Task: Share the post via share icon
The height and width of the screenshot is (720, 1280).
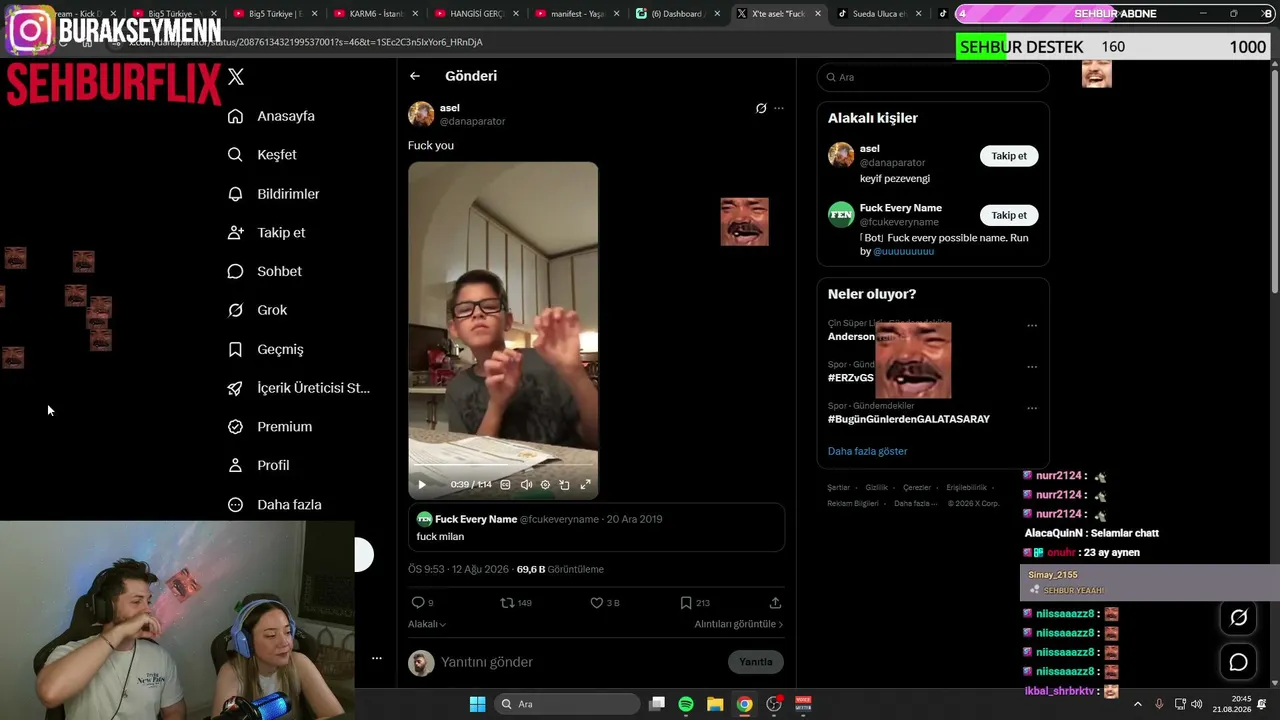Action: pyautogui.click(x=775, y=603)
